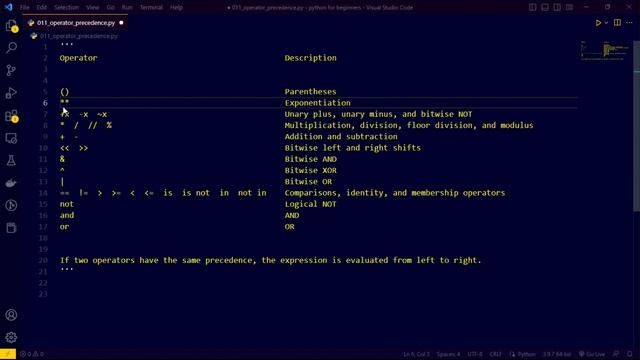The width and height of the screenshot is (640, 360).
Task: Open the bottom-most sidebar view icon above Accounts
Action: [x=11, y=228]
